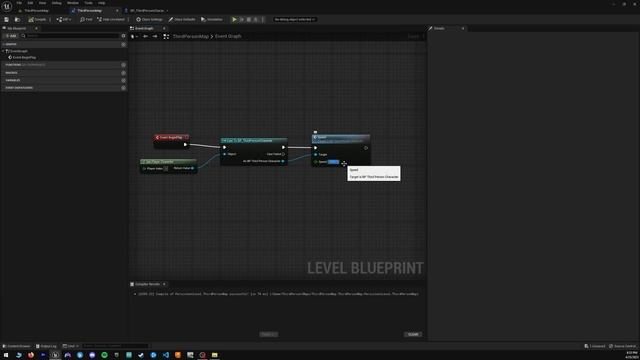640x360 pixels.
Task: Switch to the BP_ThirdPersonCharacter tab
Action: click(147, 11)
